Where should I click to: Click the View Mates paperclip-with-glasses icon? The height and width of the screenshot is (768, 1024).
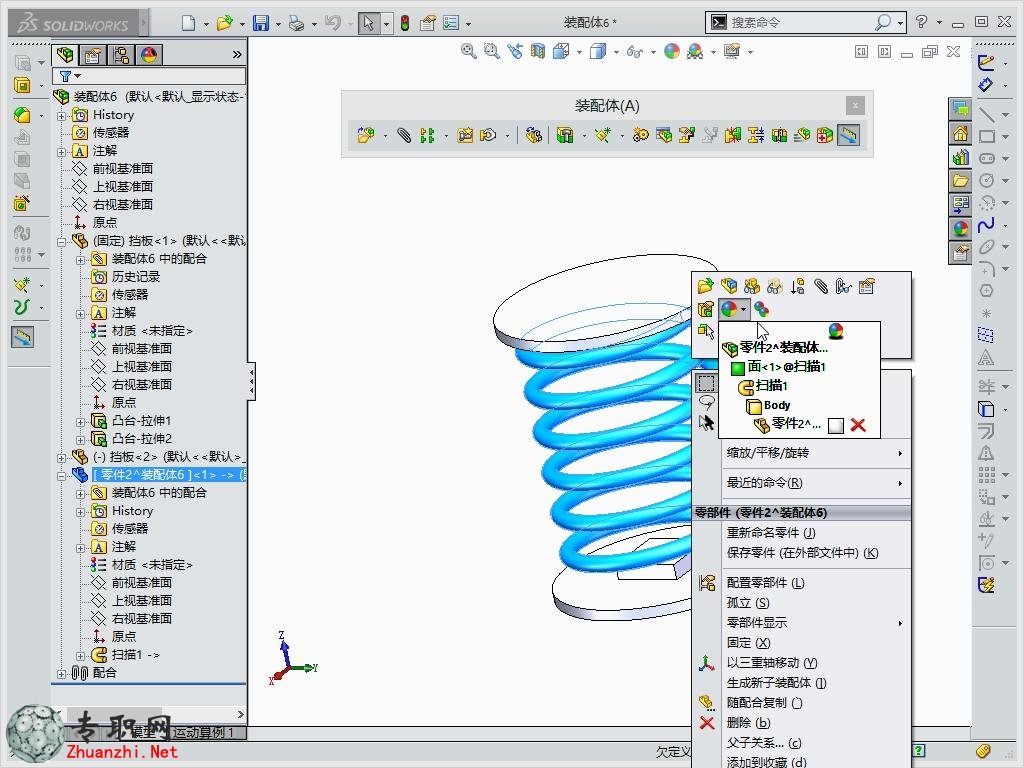click(843, 286)
